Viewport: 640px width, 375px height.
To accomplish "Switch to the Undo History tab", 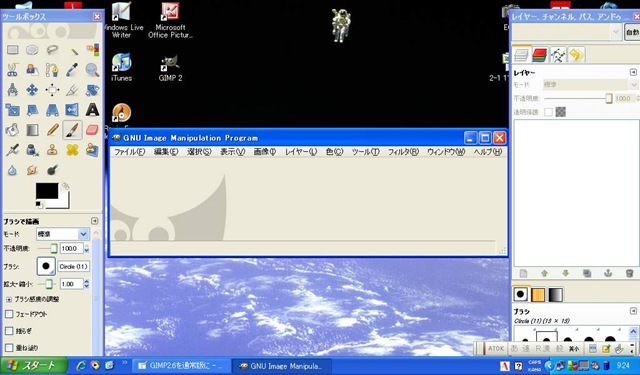I will coord(576,55).
